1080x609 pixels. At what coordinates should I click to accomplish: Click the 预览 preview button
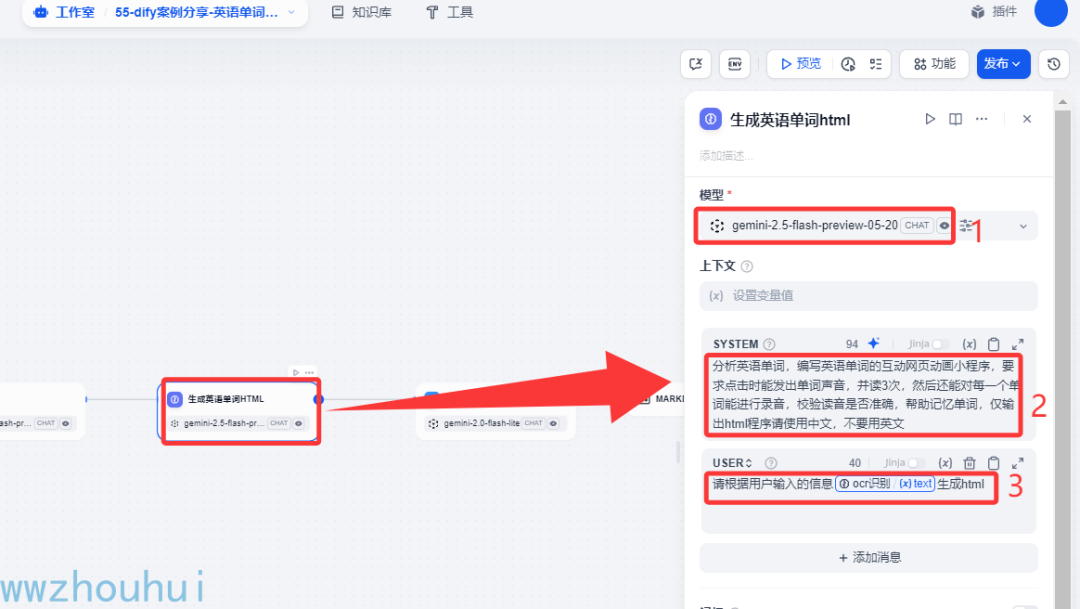(800, 64)
